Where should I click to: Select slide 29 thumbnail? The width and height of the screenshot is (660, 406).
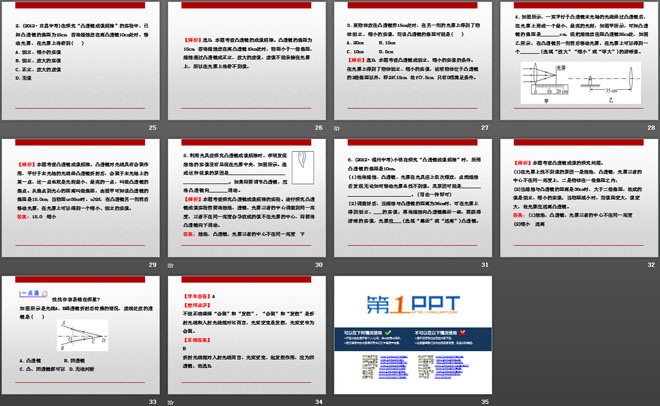coord(80,198)
